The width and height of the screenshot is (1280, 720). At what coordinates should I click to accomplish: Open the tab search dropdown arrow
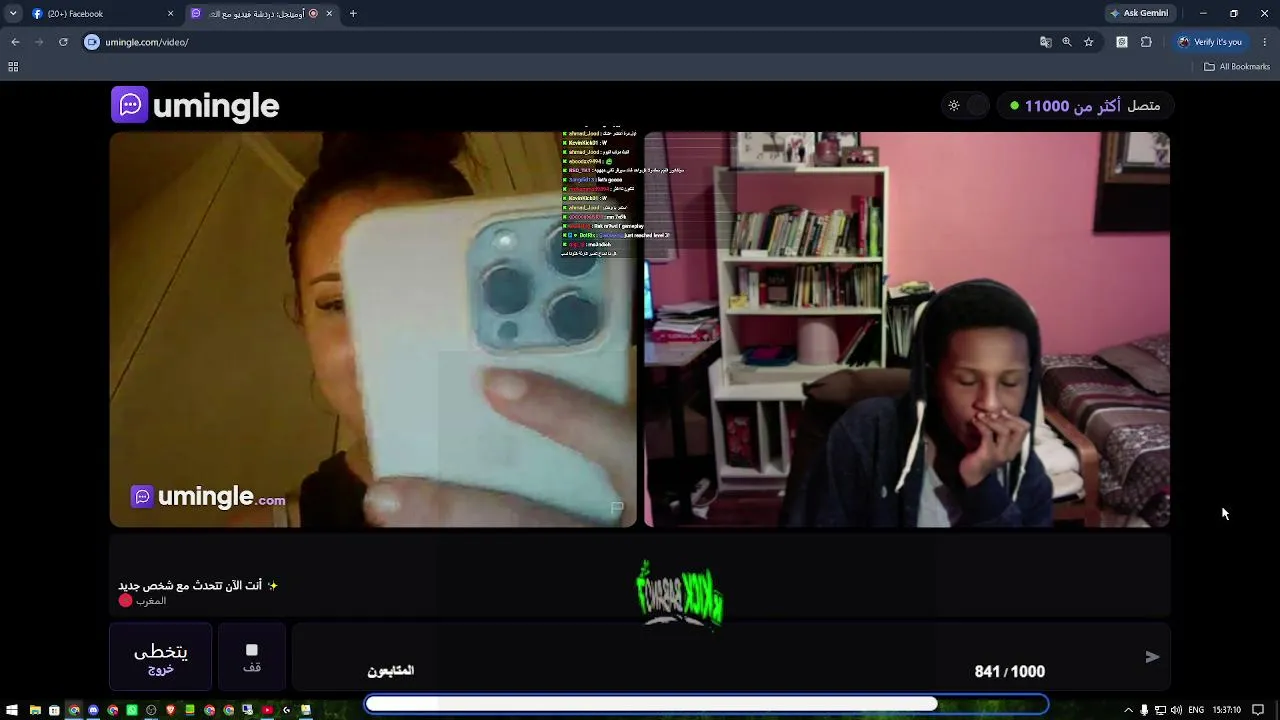coord(13,14)
